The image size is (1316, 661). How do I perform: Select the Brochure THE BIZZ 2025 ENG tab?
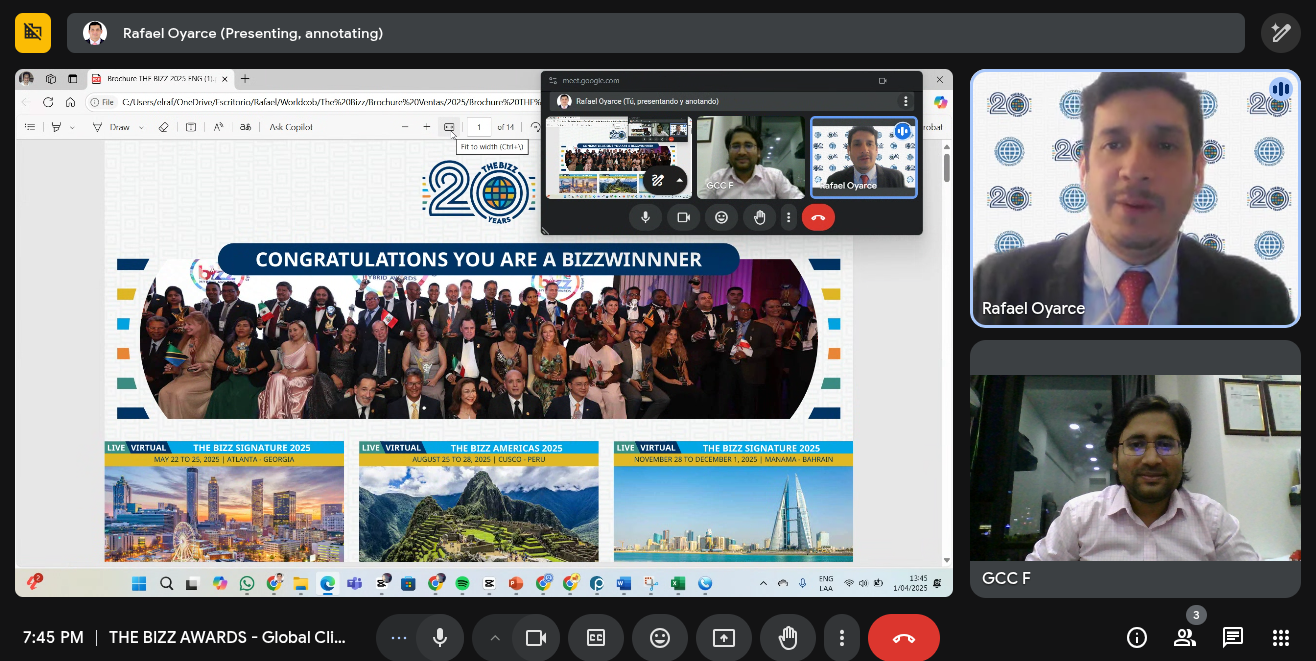[160, 78]
